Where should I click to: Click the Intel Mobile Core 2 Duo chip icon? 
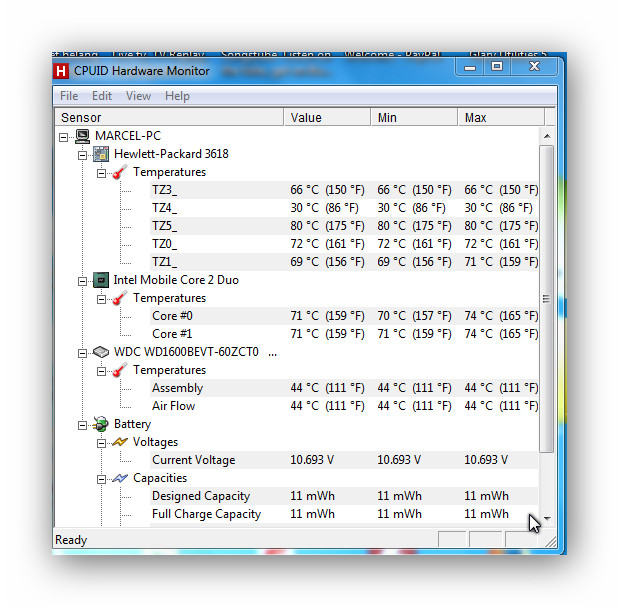(x=101, y=280)
